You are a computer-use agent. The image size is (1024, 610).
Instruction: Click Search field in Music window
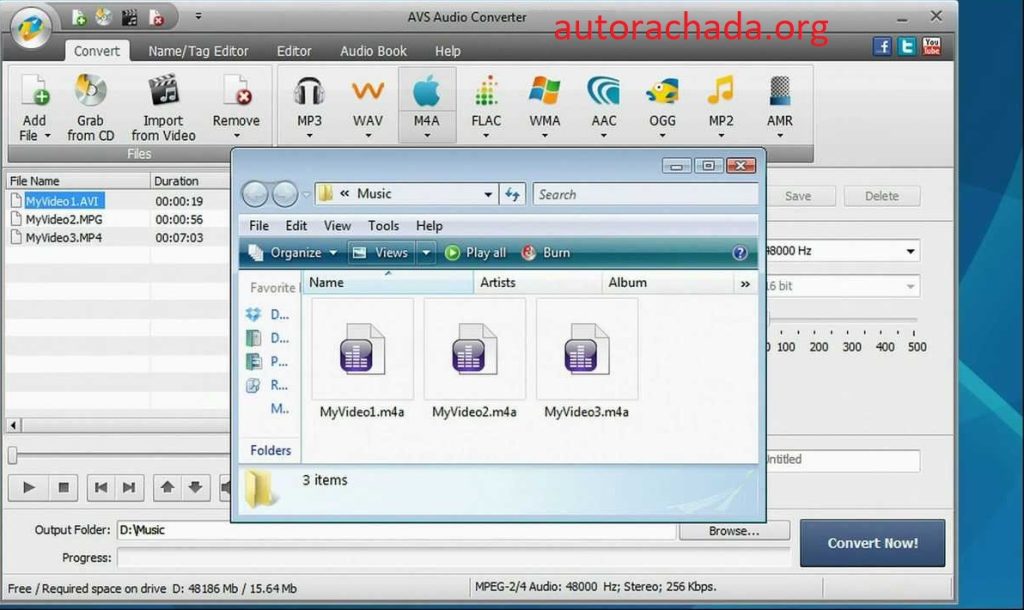point(645,195)
